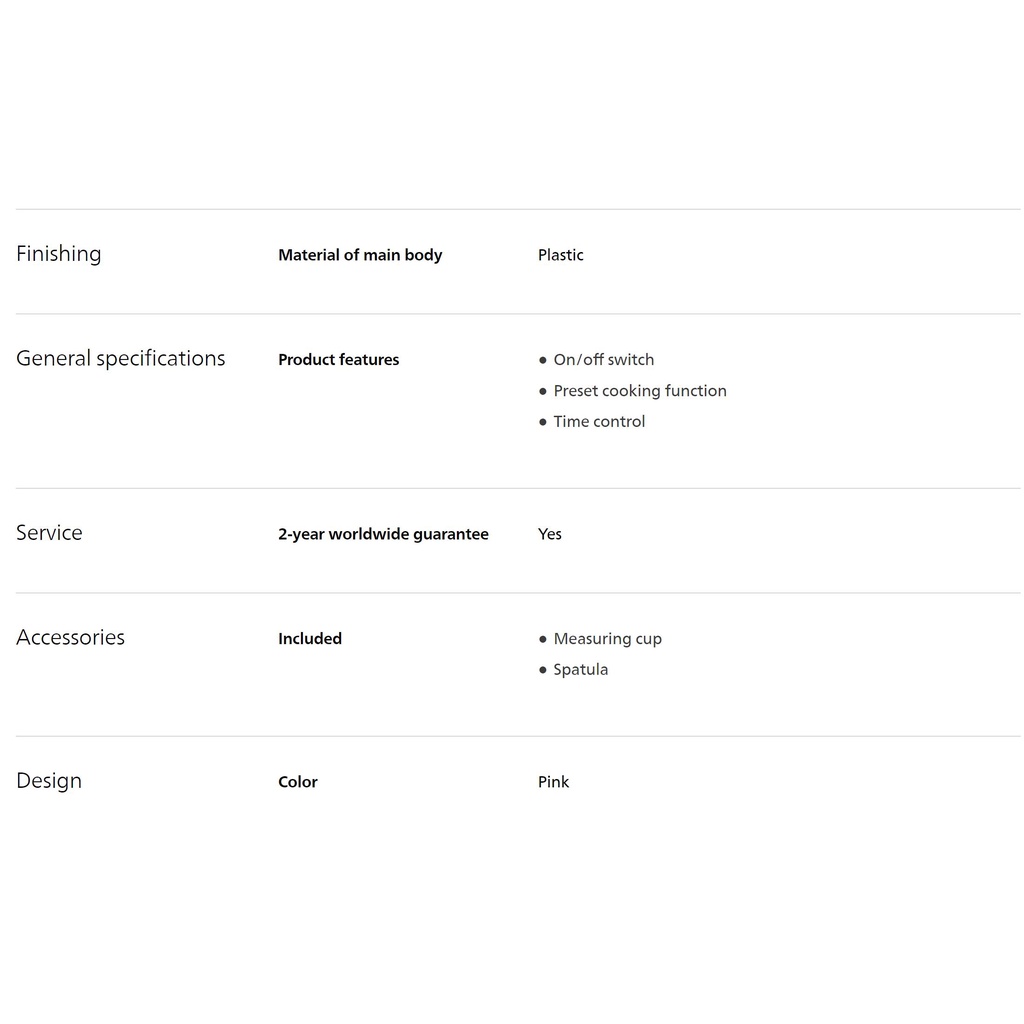Viewport: 1024px width, 1024px height.
Task: Select the 'Color' specification label
Action: [x=298, y=782]
